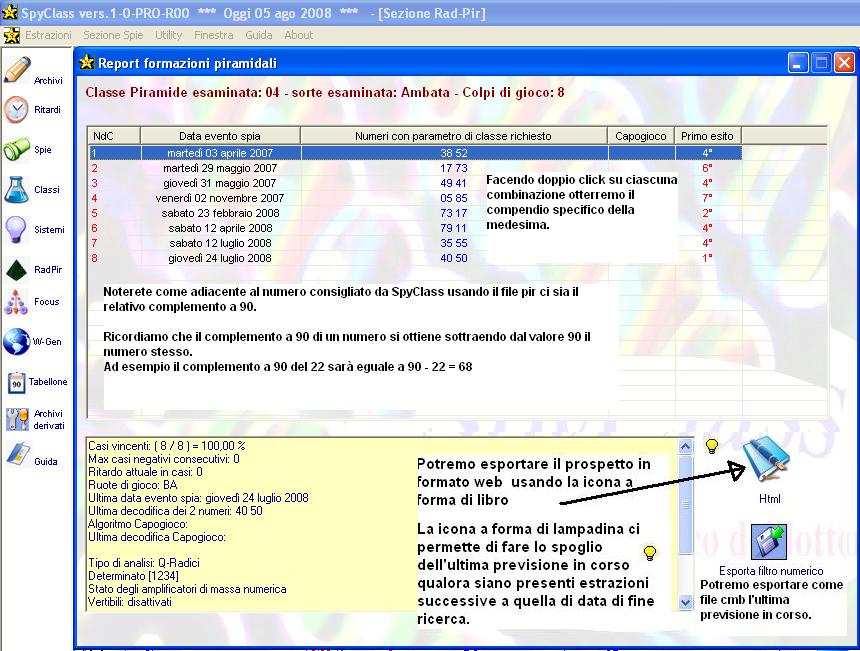The width and height of the screenshot is (860, 651).
Task: Click the lightbulb icon beside the scrollbar
Action: [711, 446]
